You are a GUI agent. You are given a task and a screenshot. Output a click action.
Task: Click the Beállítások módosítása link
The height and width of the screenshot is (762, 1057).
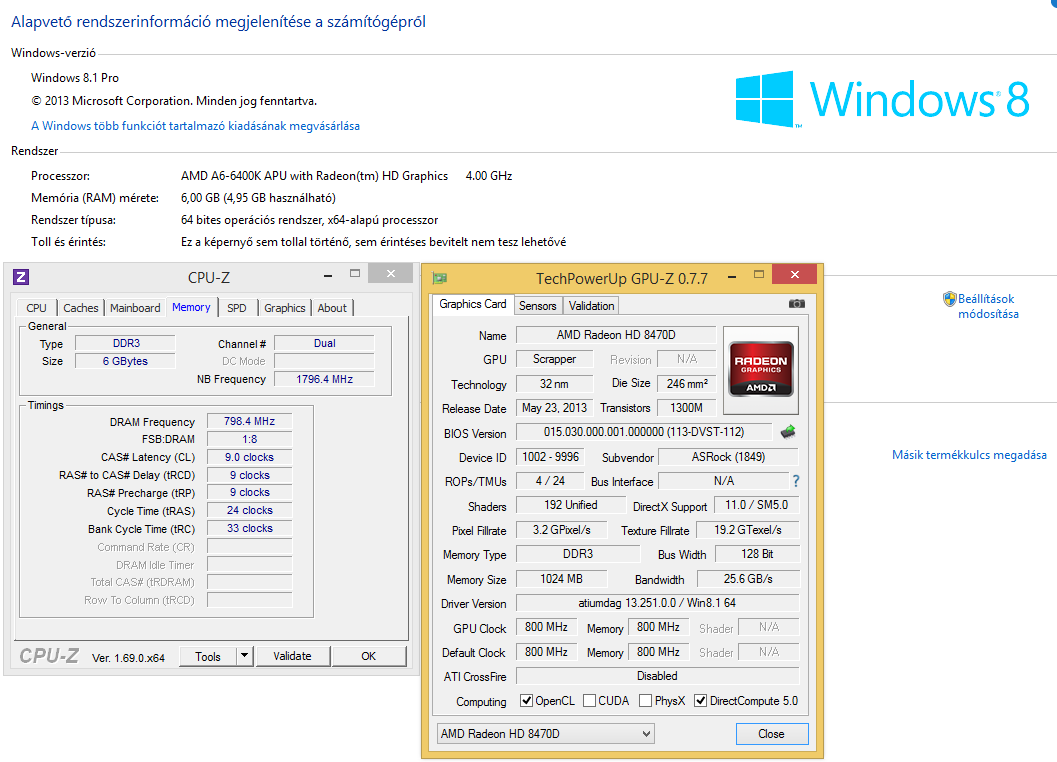pyautogui.click(x=988, y=306)
